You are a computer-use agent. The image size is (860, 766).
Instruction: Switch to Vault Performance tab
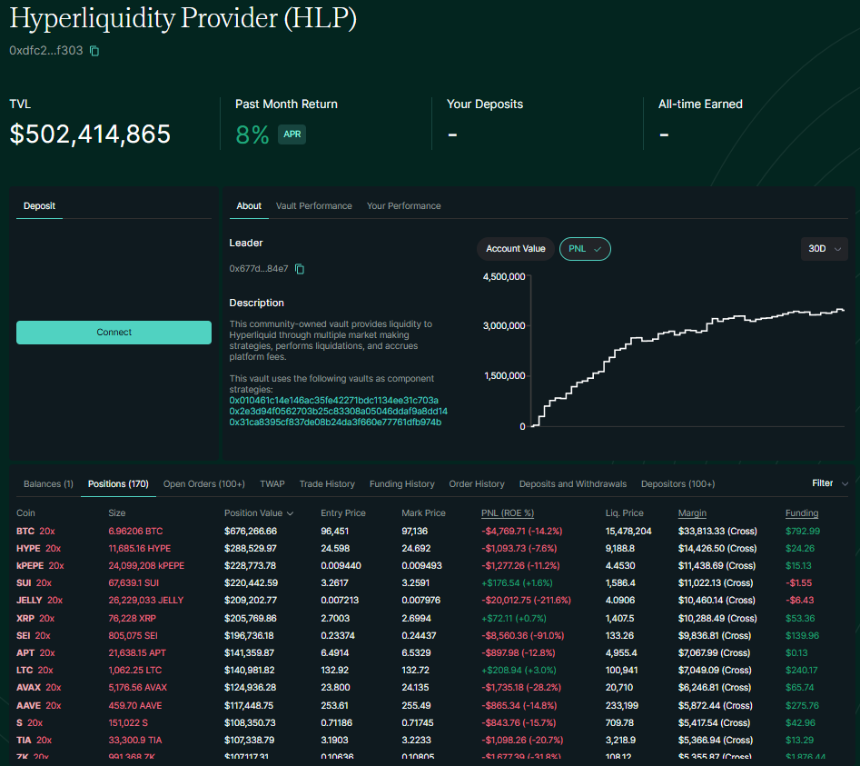point(314,206)
